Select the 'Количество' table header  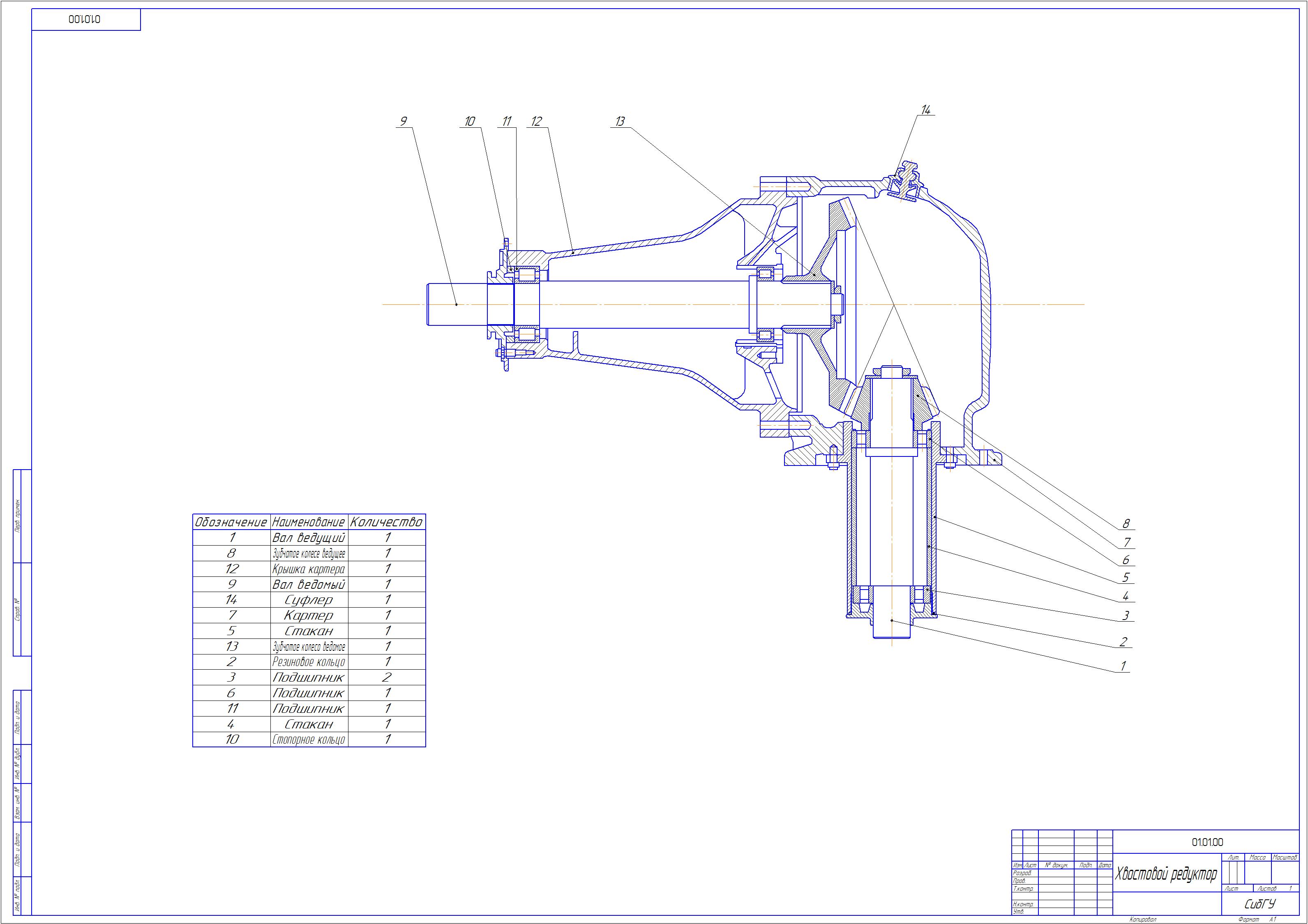[x=386, y=522]
